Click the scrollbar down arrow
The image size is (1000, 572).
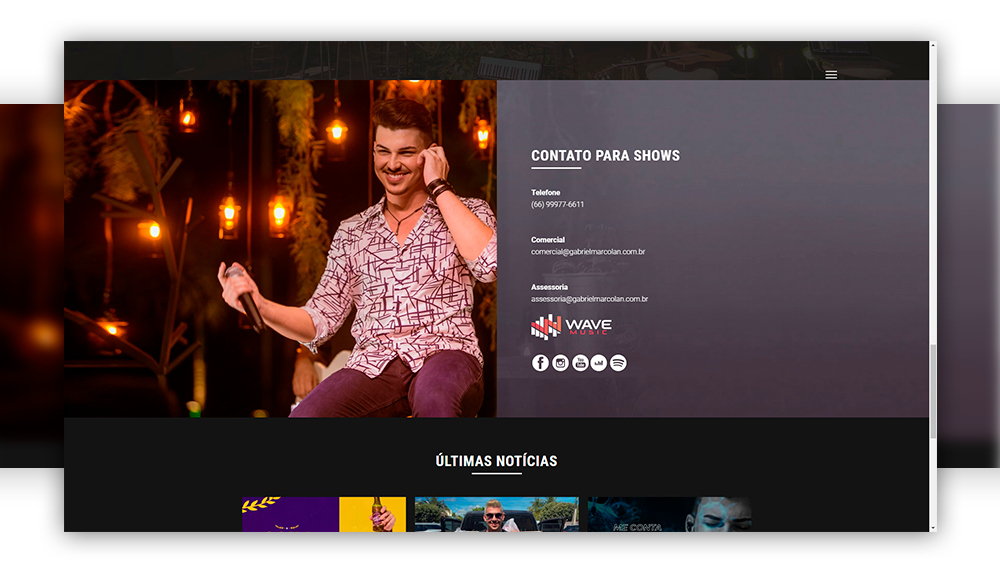pos(933,526)
